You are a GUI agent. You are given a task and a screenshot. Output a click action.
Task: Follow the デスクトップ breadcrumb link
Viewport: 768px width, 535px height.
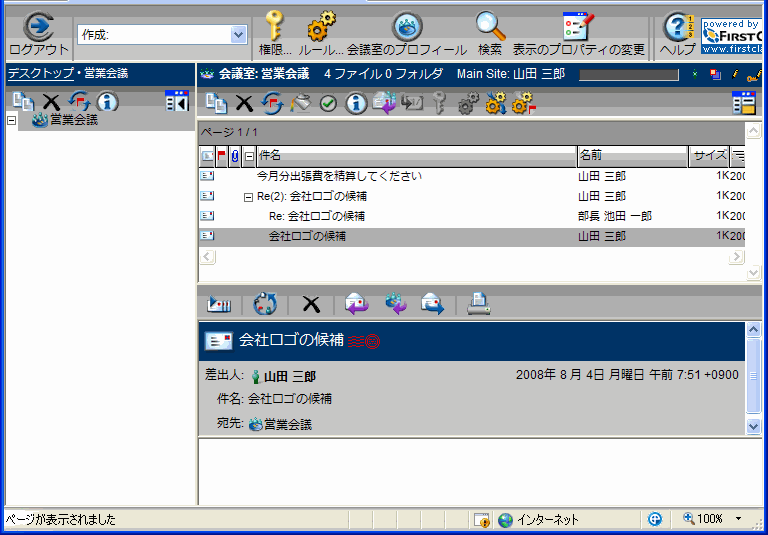tap(40, 73)
